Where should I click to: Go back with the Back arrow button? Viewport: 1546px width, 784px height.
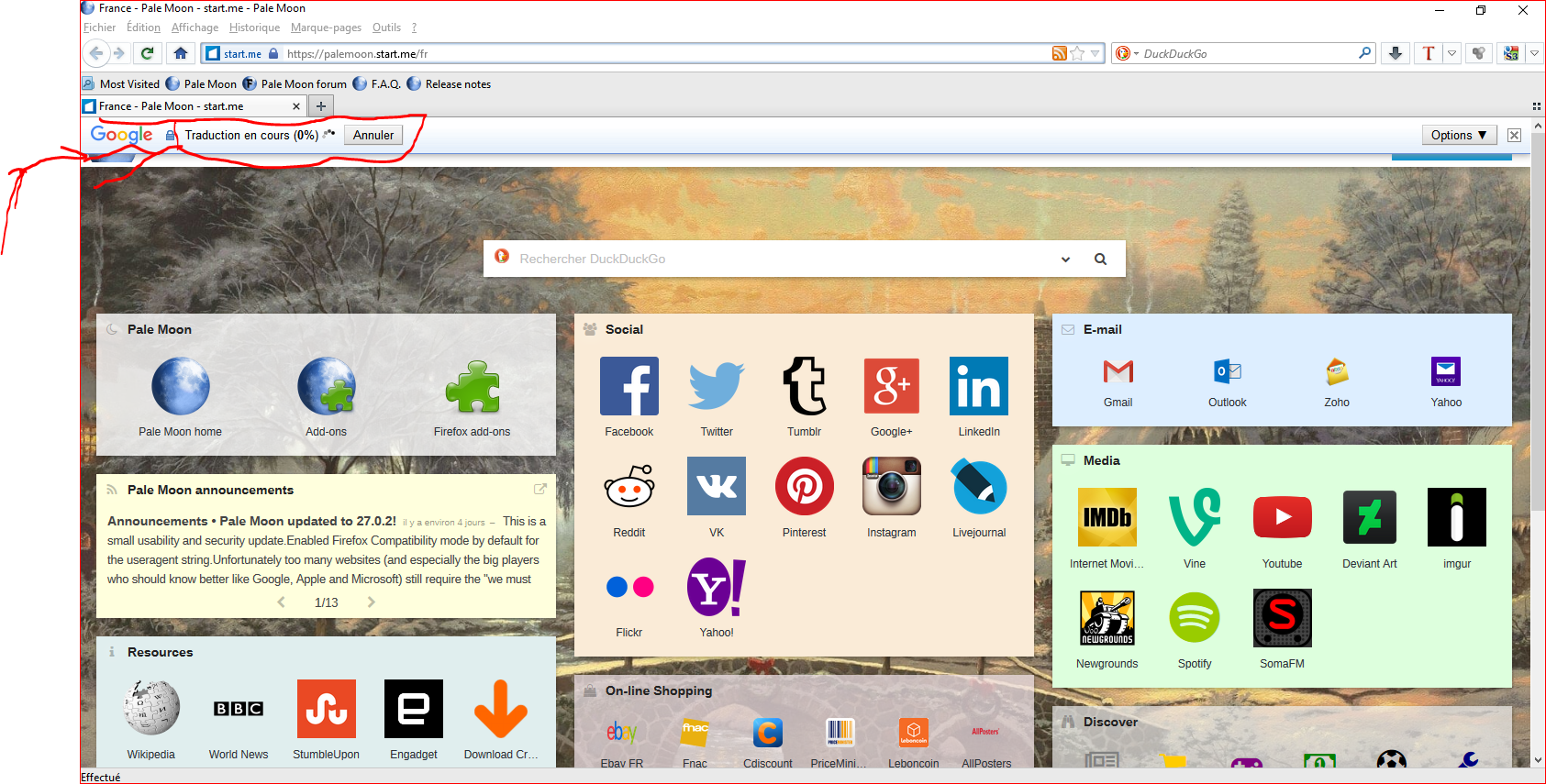click(x=95, y=53)
